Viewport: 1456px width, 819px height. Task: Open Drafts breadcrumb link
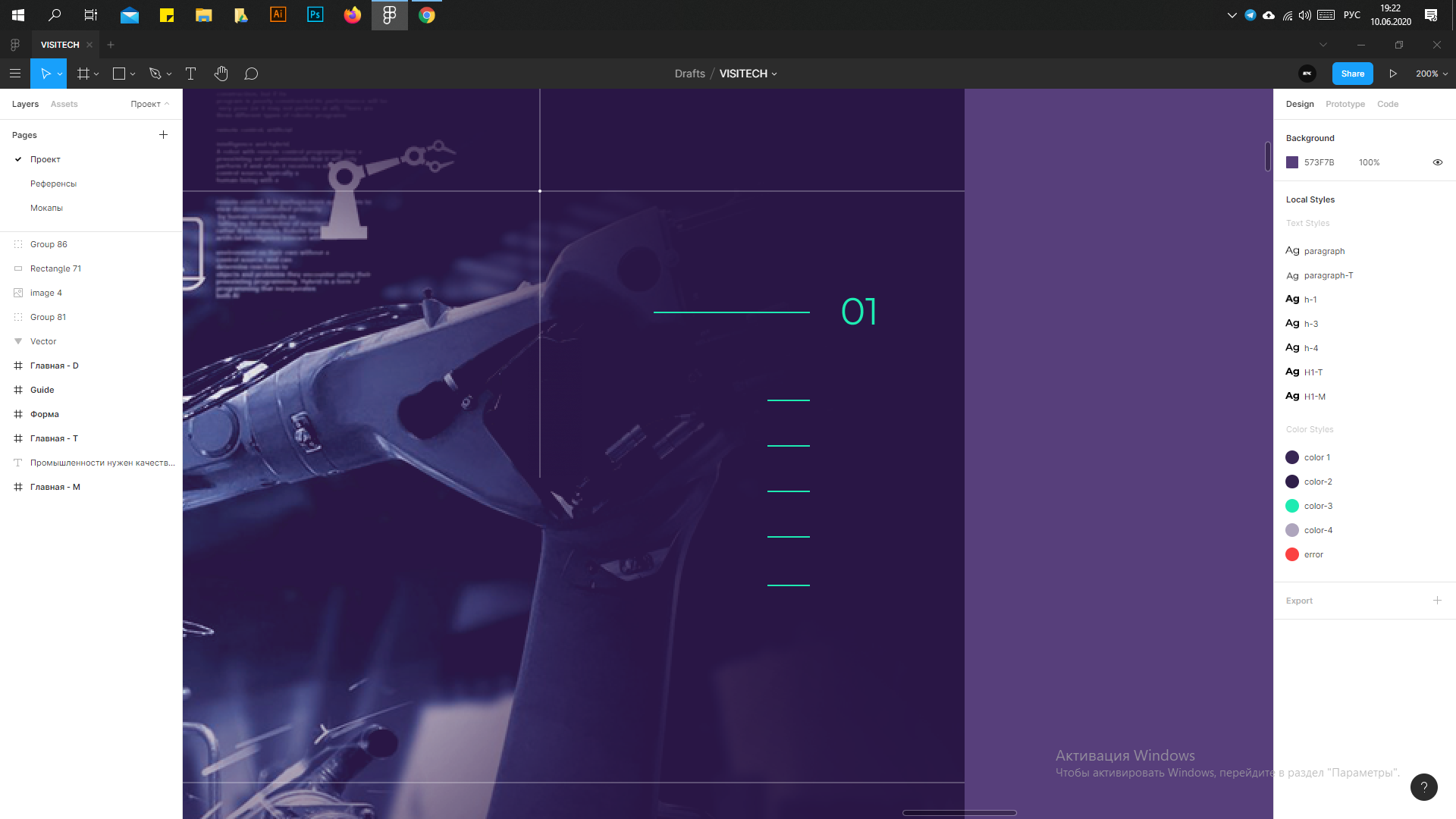pyautogui.click(x=689, y=74)
